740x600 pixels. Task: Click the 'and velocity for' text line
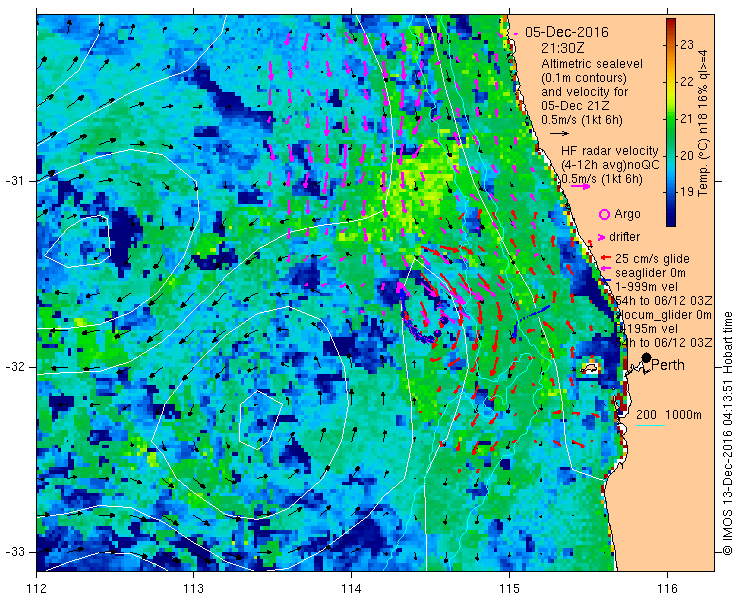585,92
